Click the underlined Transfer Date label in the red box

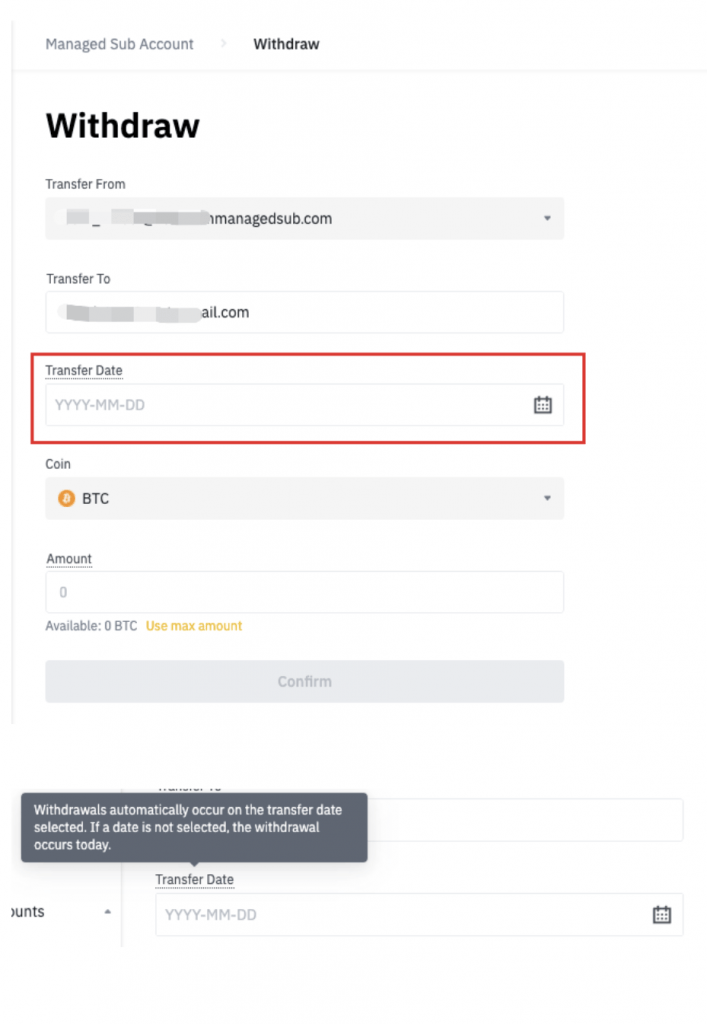84,370
